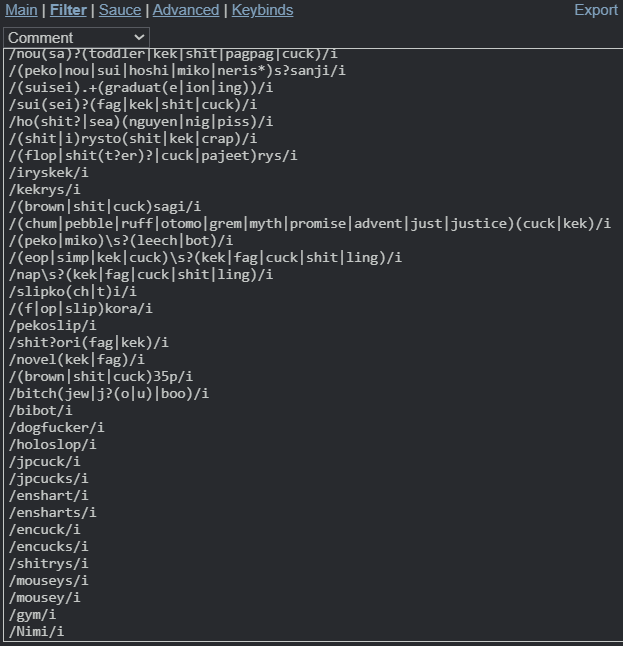This screenshot has width=623, height=646.
Task: Switch to the Filter tab
Action: (x=68, y=10)
